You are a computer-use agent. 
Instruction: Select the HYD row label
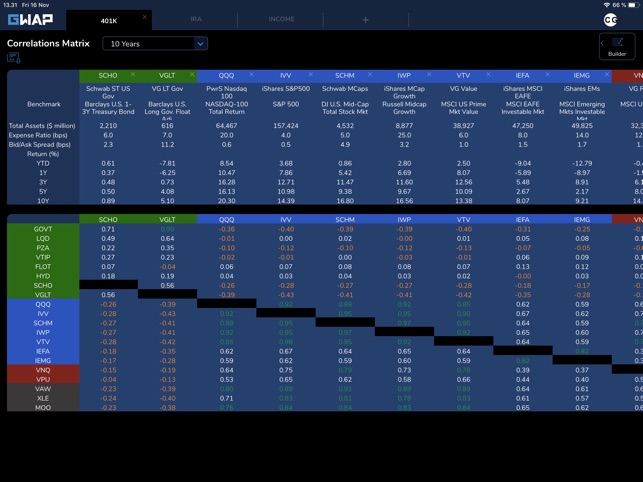[43, 276]
